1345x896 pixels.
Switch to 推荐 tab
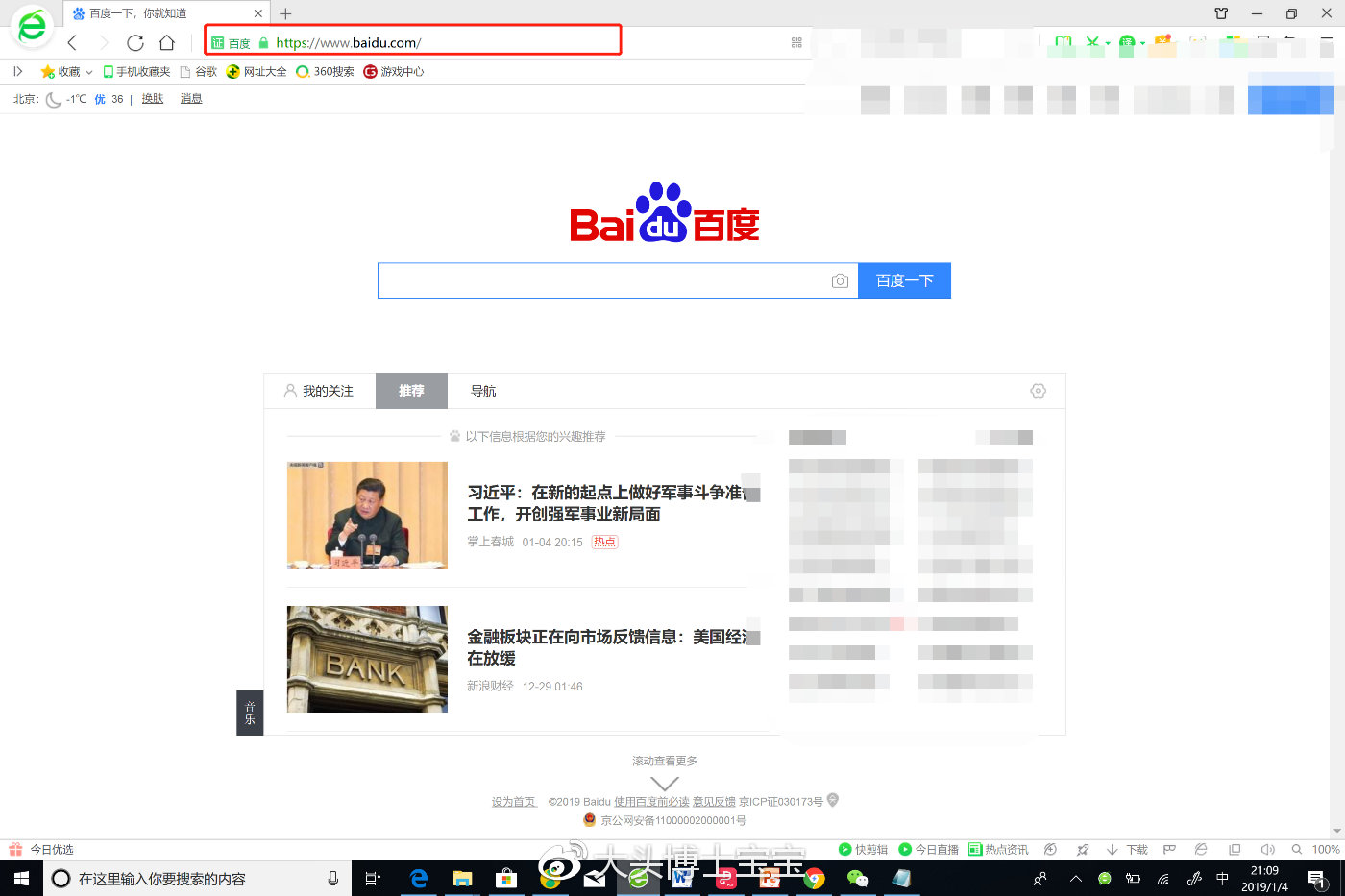pyautogui.click(x=411, y=391)
